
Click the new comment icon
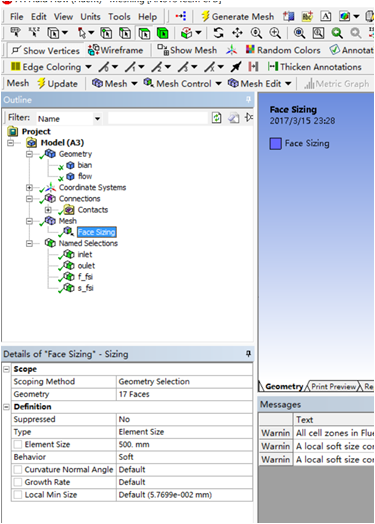[x=307, y=16]
